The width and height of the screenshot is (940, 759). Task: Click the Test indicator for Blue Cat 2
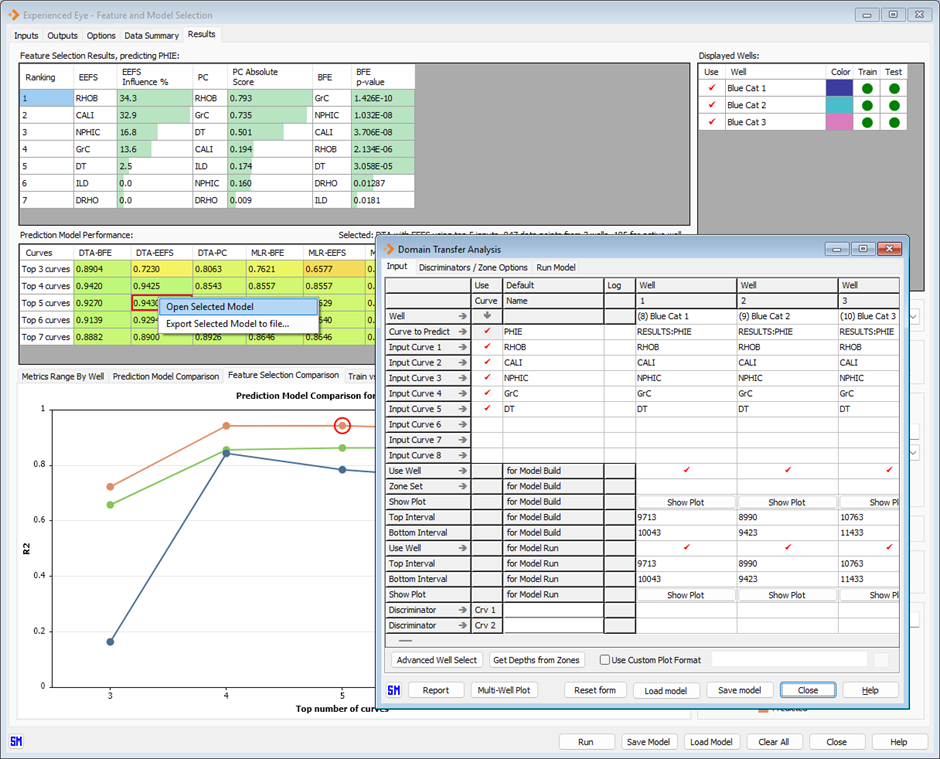[x=893, y=105]
